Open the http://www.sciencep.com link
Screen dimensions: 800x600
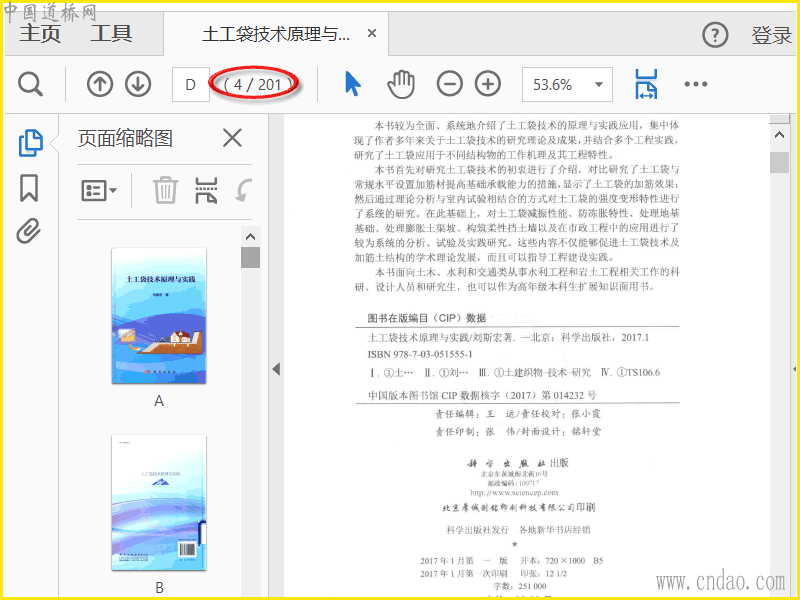pyautogui.click(x=514, y=493)
